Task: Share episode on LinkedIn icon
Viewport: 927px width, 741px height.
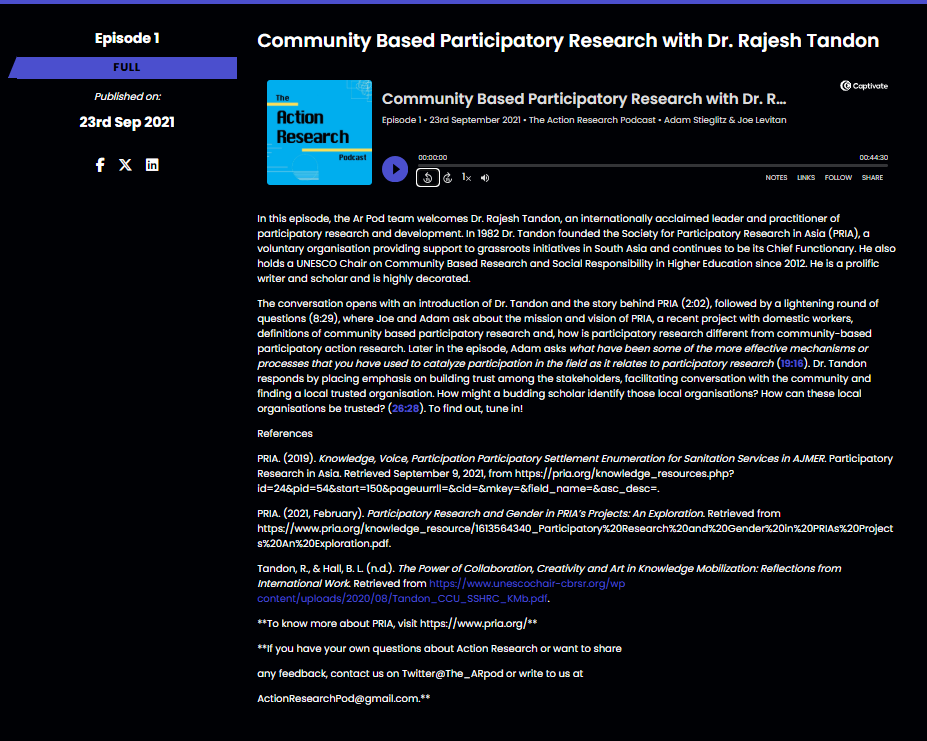Action: click(152, 165)
